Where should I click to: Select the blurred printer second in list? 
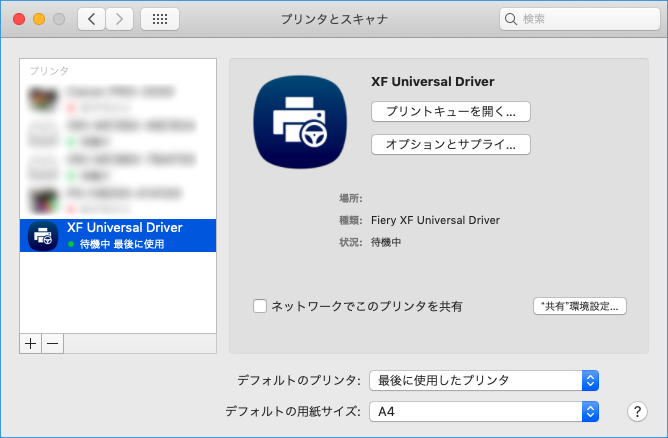(118, 133)
